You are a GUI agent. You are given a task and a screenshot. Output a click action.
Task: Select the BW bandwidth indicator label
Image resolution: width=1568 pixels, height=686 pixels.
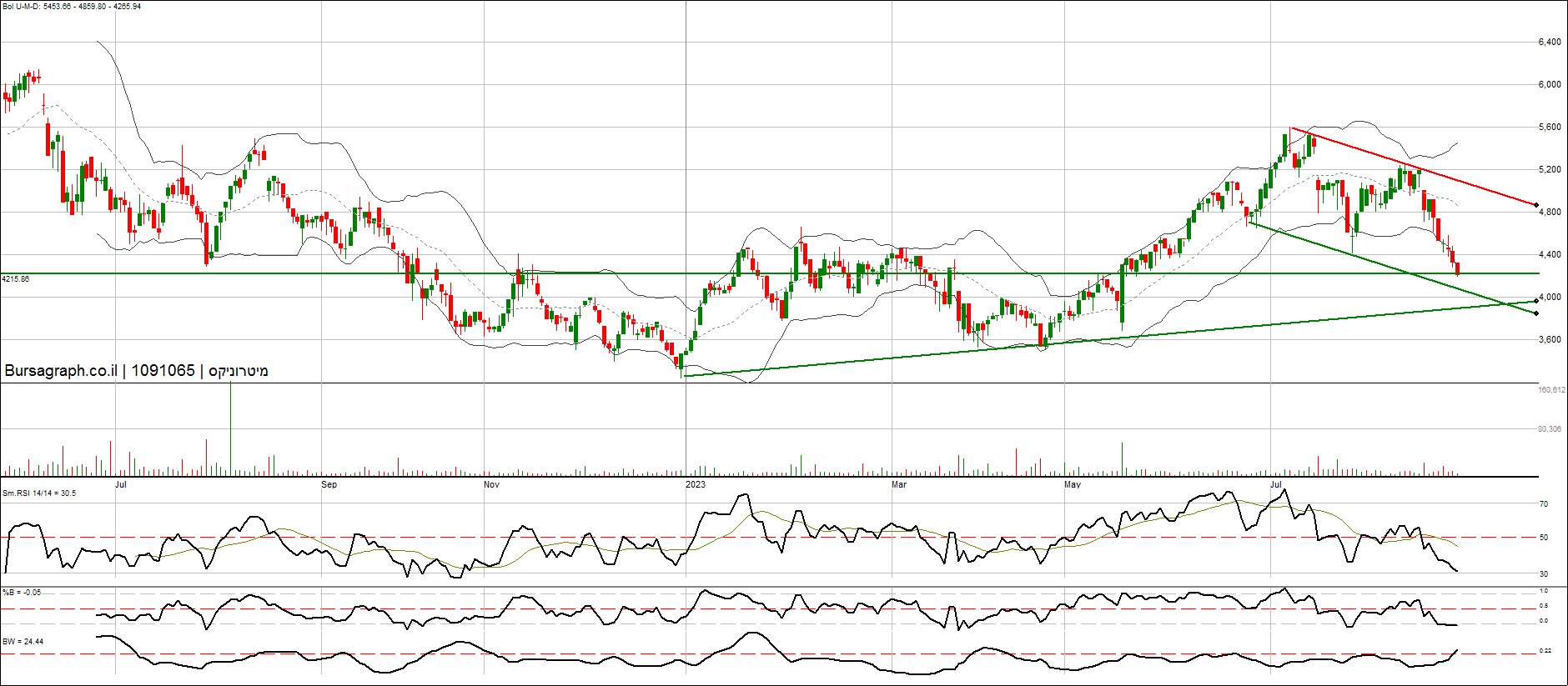coord(23,642)
